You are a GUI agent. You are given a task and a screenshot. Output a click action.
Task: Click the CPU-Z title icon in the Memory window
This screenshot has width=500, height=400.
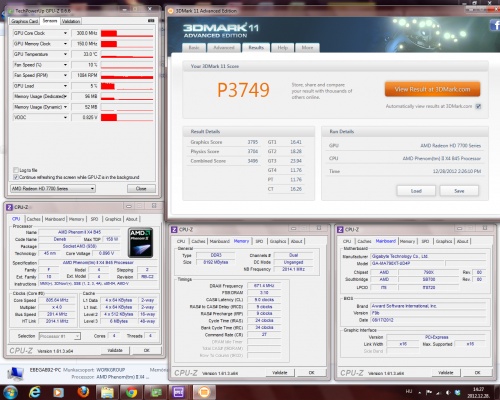174,229
